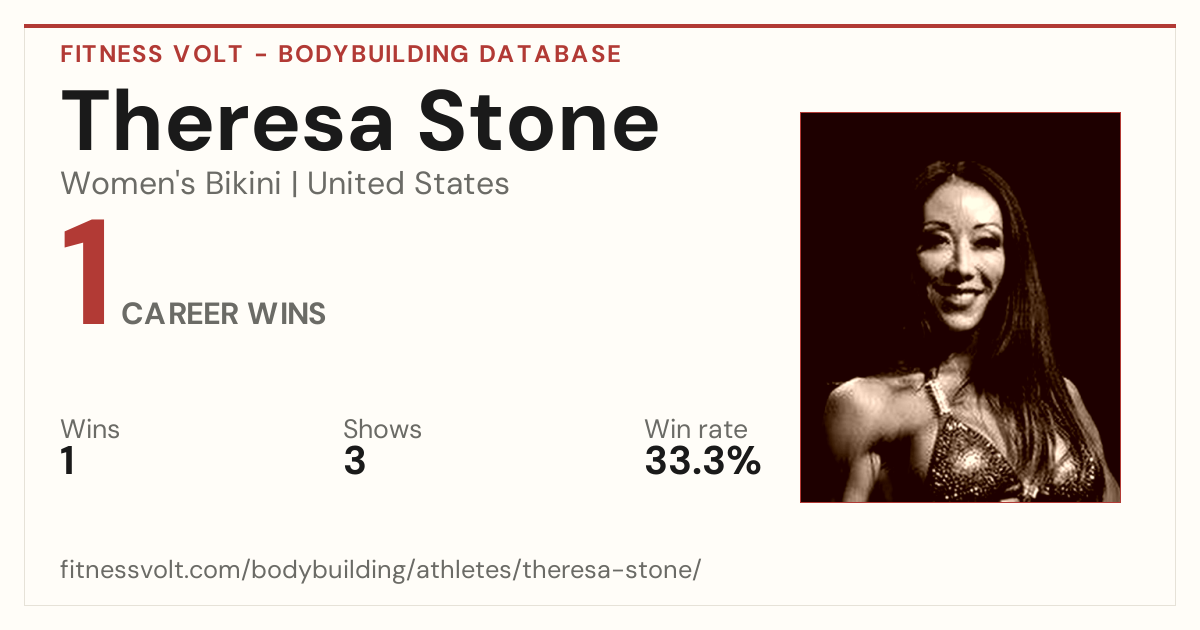
Task: Click the fitnessvolt.com domain in the URL
Action: pos(151,570)
